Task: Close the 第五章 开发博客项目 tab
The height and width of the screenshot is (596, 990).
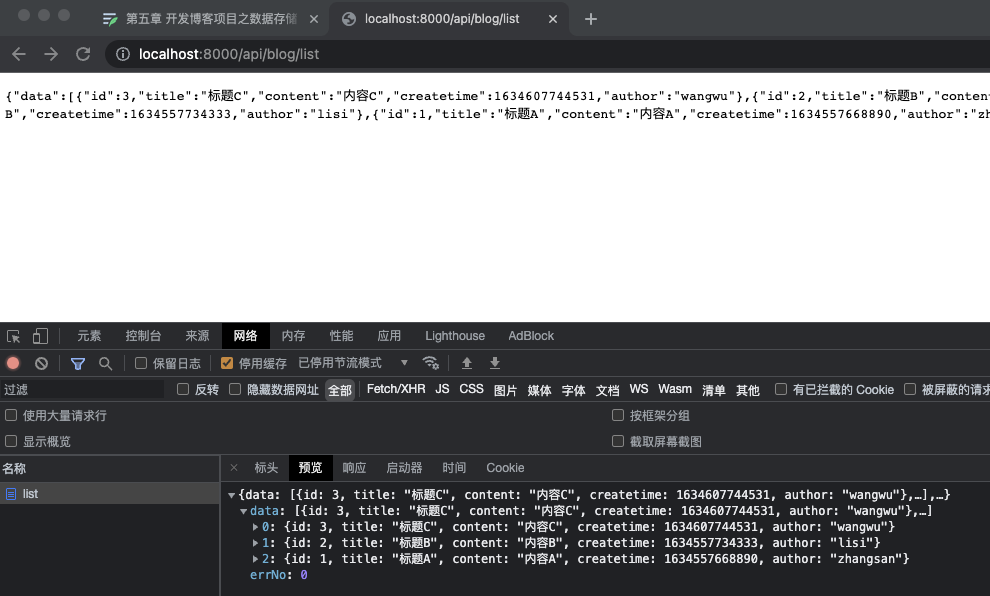Action: [313, 19]
